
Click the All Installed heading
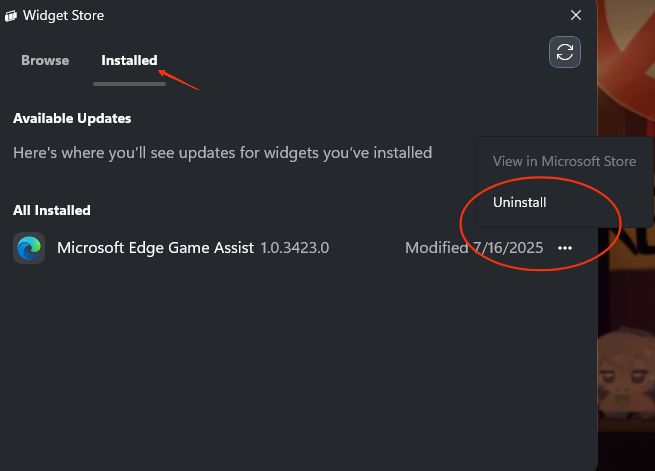click(x=52, y=210)
